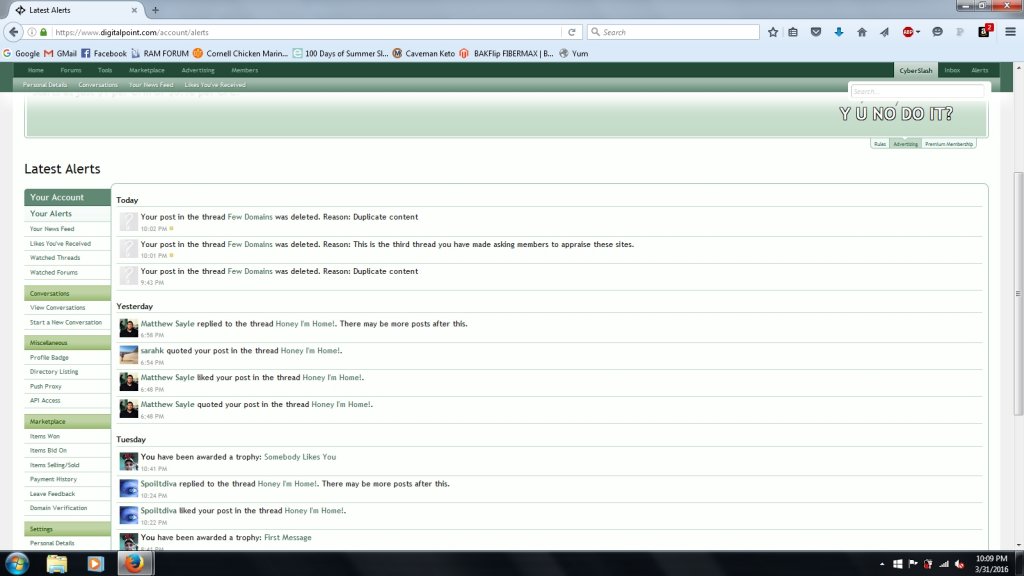The image size is (1024, 576).
Task: Click the Premium Membership tab below banner
Action: coord(949,144)
